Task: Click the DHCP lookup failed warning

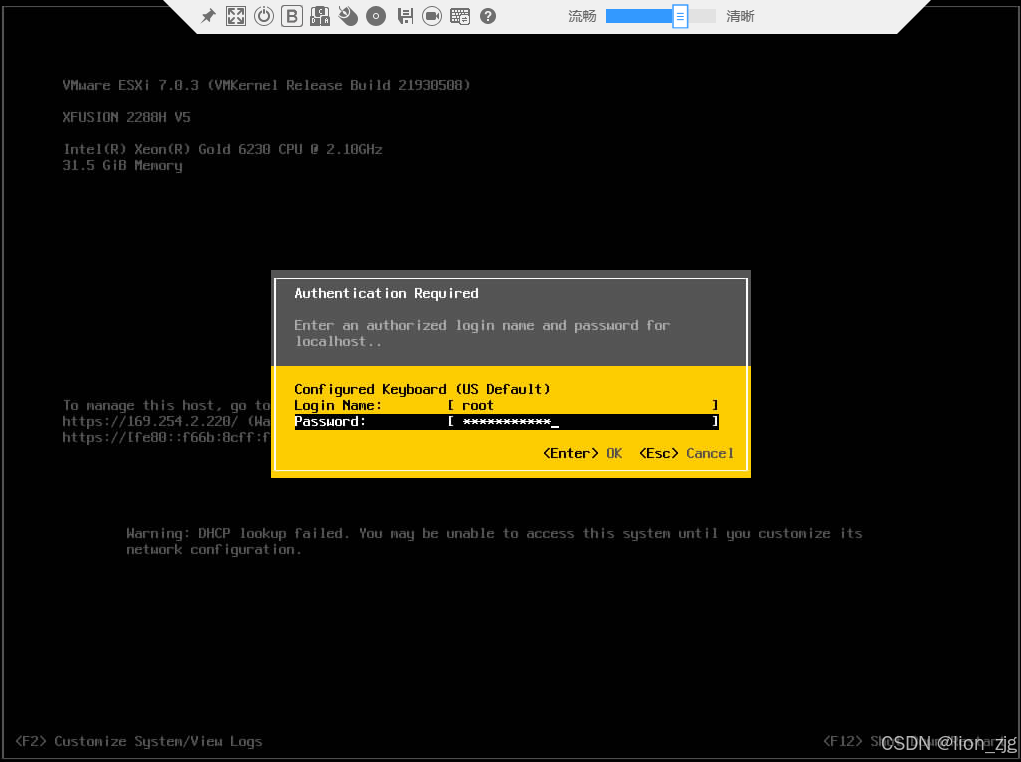Action: click(494, 541)
